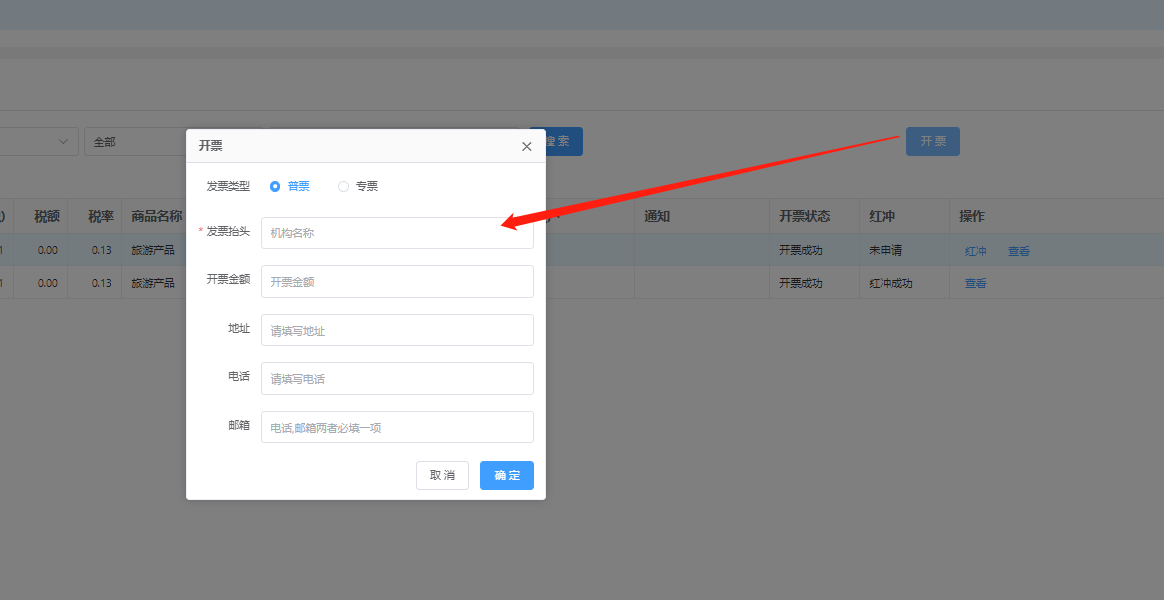Open the 全部 filter dropdown
The image size is (1164, 600).
[135, 142]
